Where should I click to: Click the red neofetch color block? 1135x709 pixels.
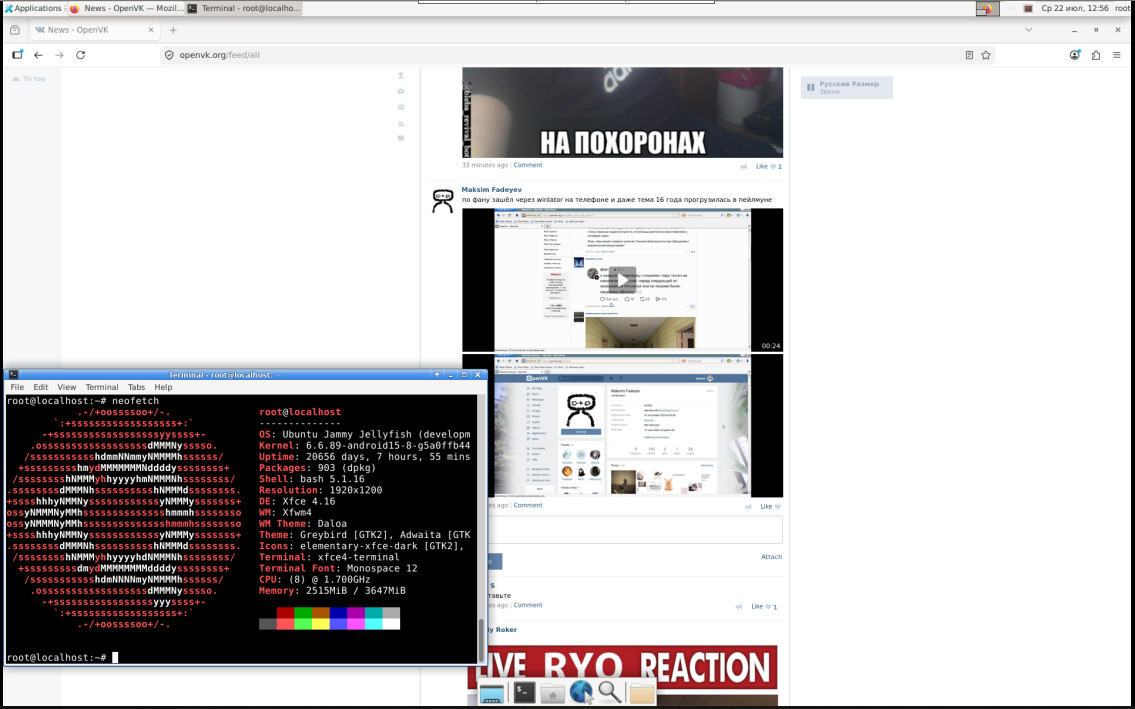285,613
